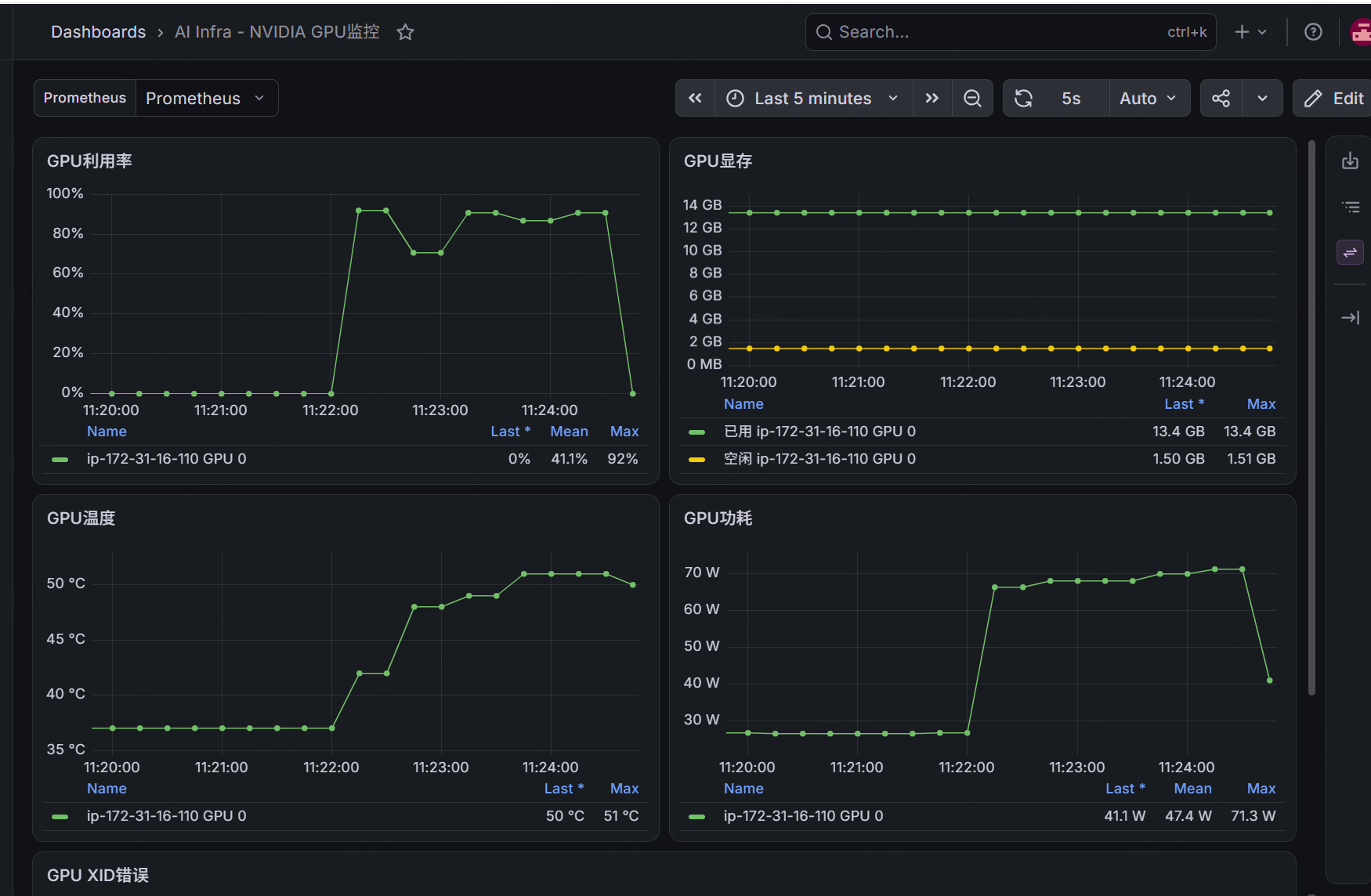This screenshot has height=896, width=1371.
Task: Toggle 已用 ip-172-31-16-110 GPU 0 series
Action: click(x=819, y=432)
